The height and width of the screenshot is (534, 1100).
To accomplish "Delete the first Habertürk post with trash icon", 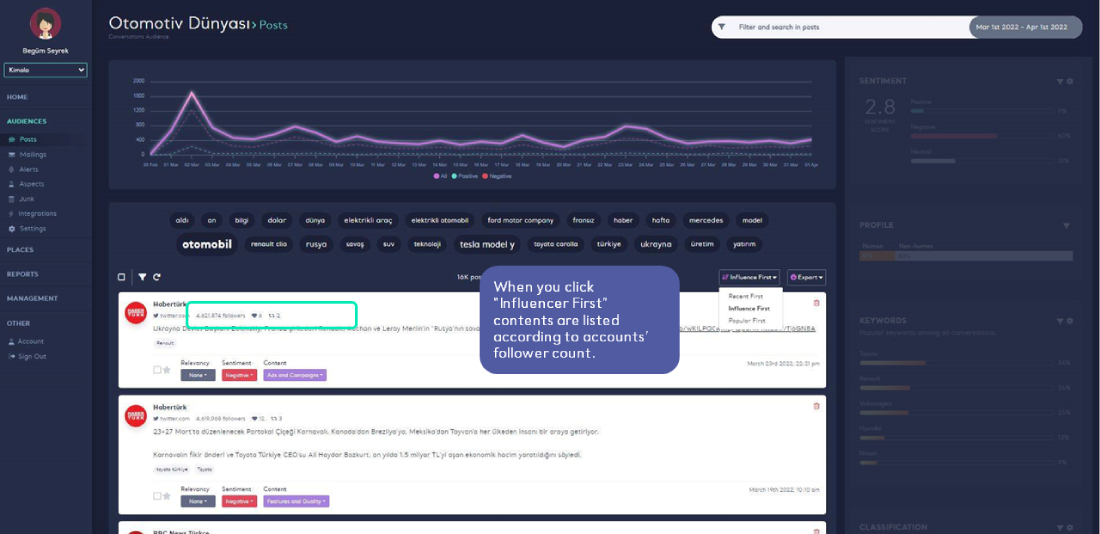I will (816, 303).
